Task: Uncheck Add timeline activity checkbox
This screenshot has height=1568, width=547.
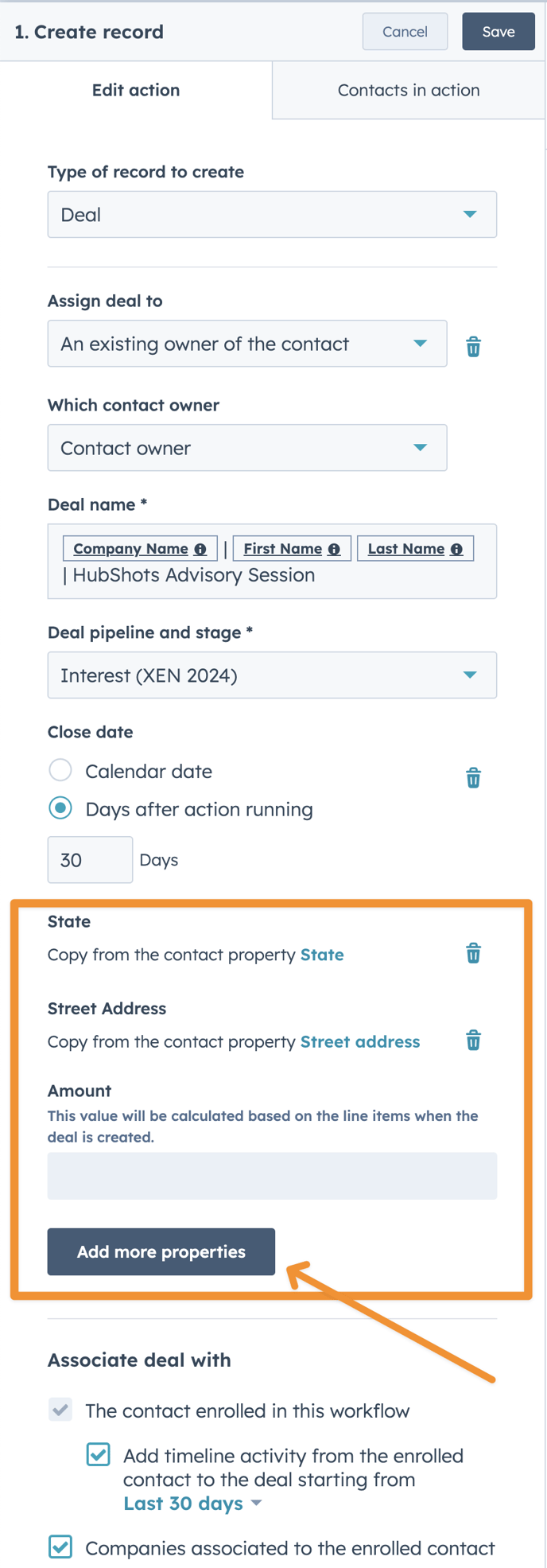Action: [x=99, y=1454]
